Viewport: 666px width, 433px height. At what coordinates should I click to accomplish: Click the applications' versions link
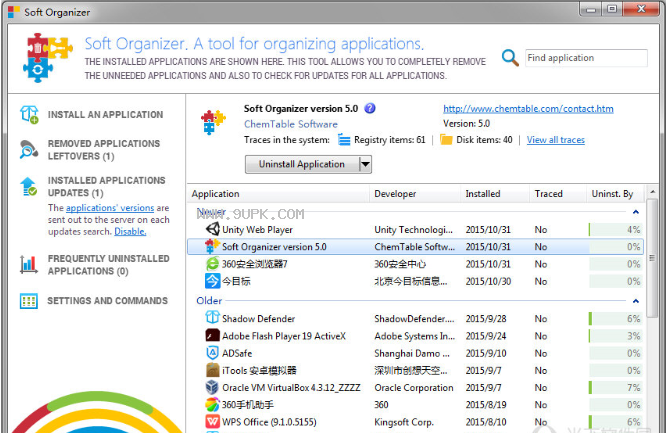[110, 208]
